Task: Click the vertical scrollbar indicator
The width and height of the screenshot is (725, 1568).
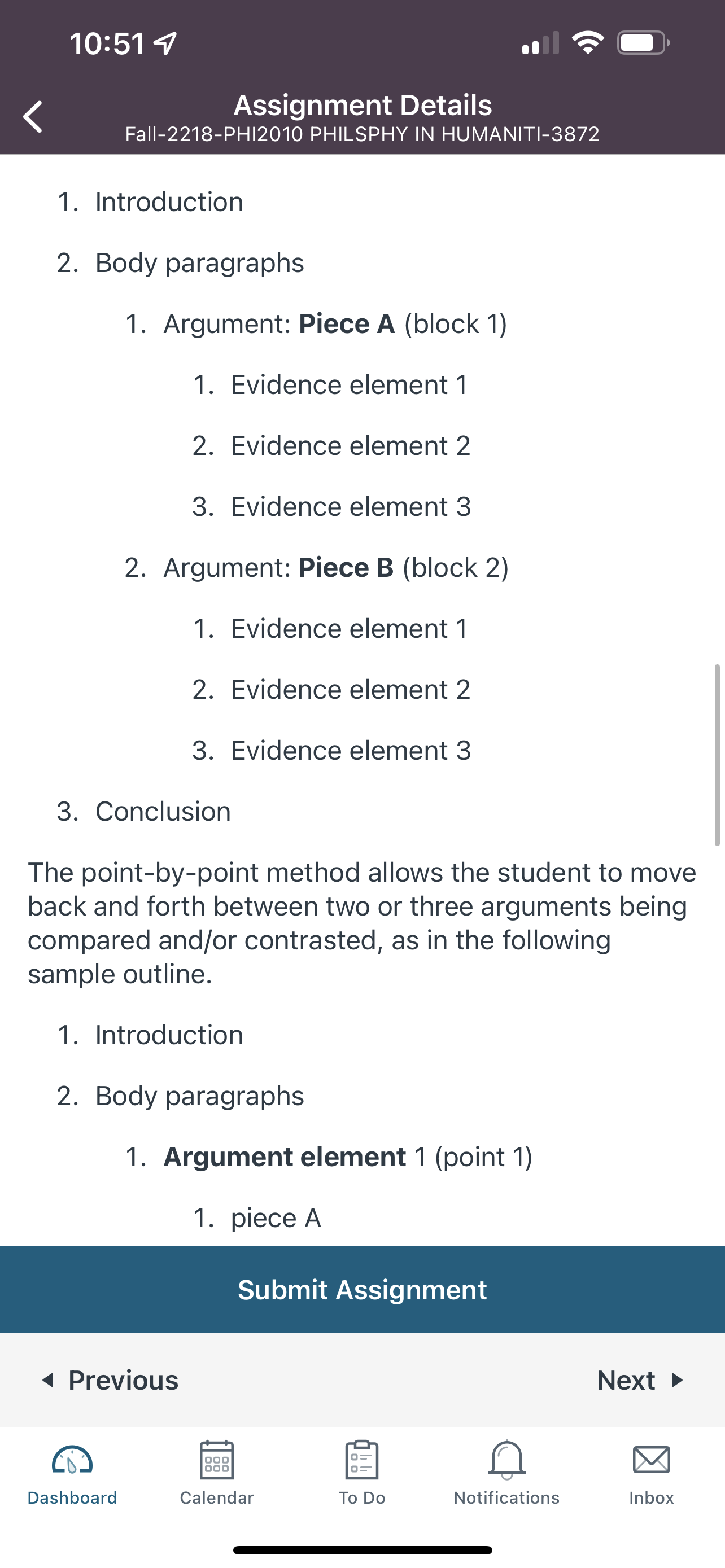Action: (717, 755)
